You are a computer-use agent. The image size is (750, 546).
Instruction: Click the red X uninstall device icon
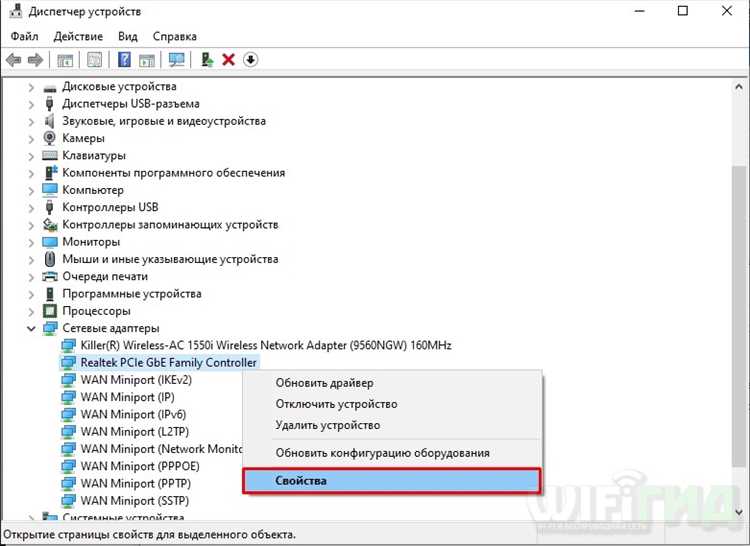[229, 60]
